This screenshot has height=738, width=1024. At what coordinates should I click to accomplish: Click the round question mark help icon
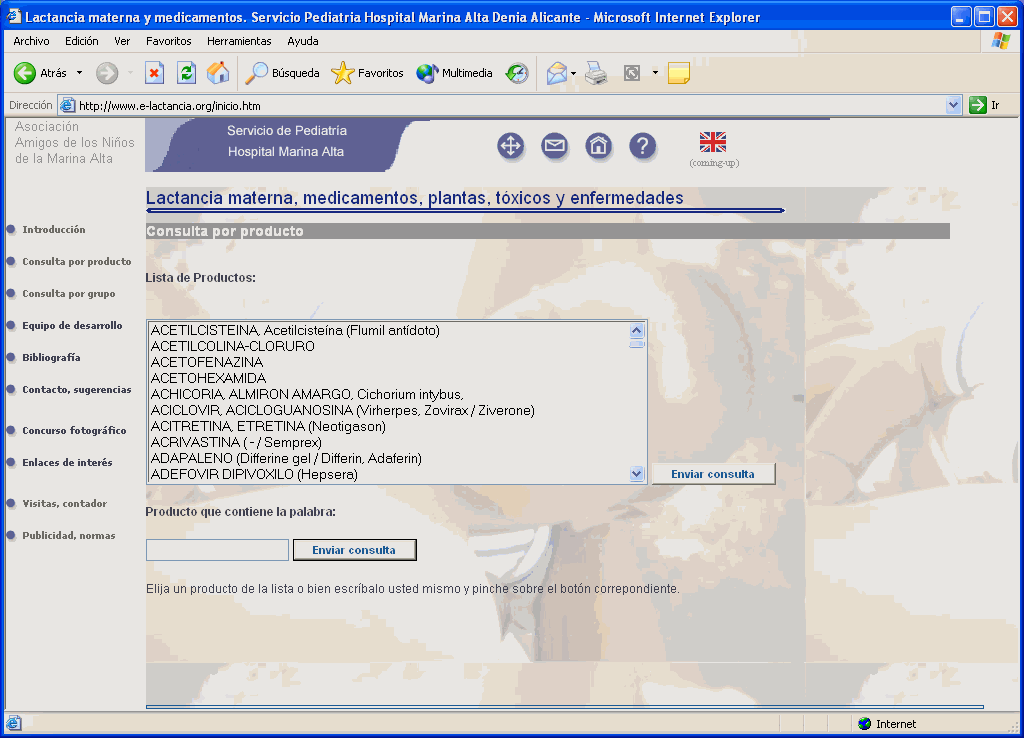tap(642, 146)
